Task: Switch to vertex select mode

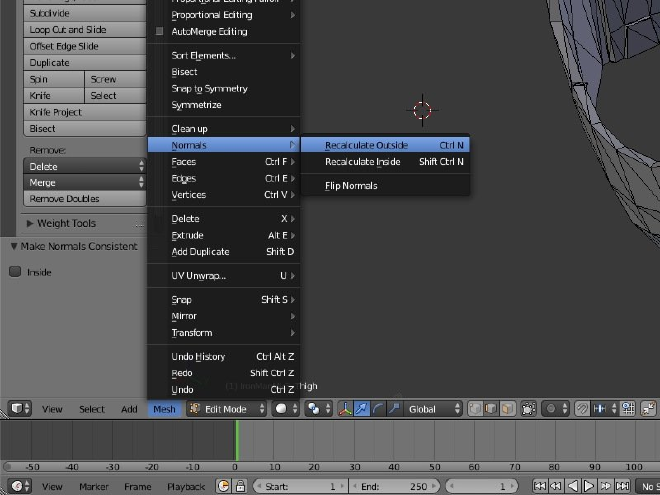Action: pyautogui.click(x=475, y=409)
